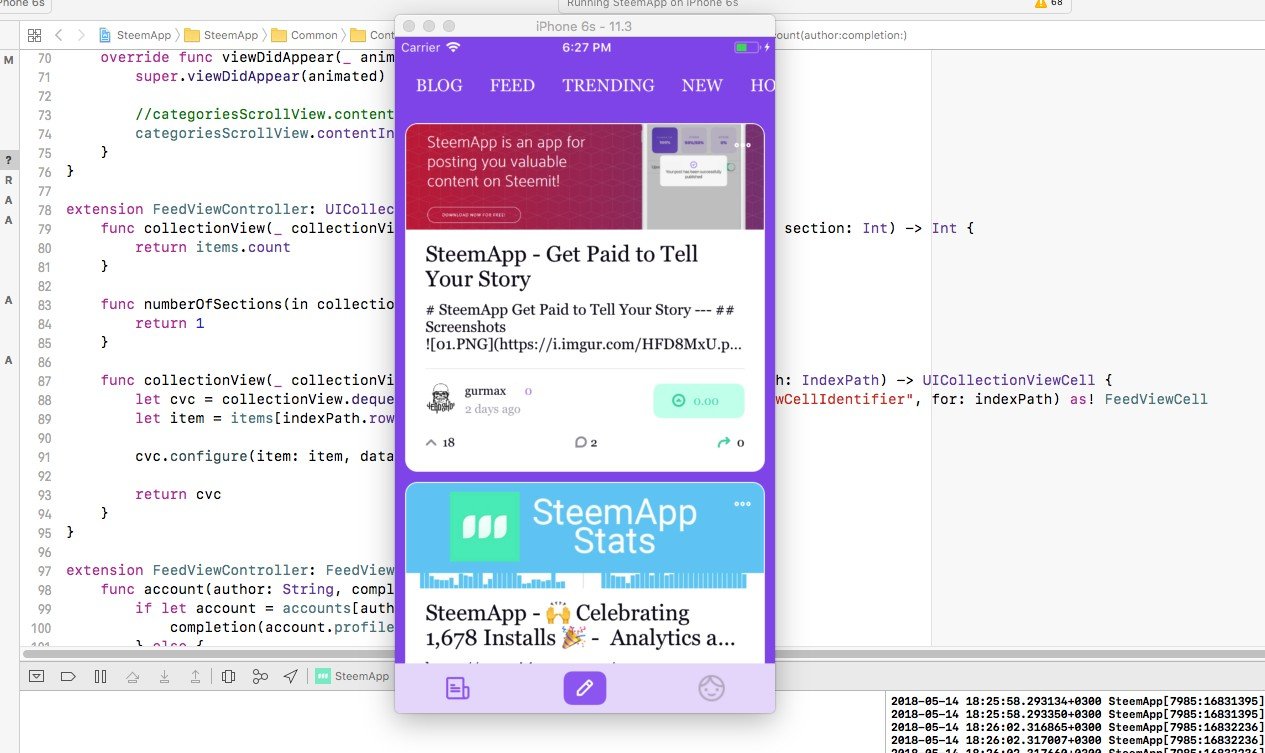
Task: Click the M status marker in the left gutter
Action: [x=9, y=61]
